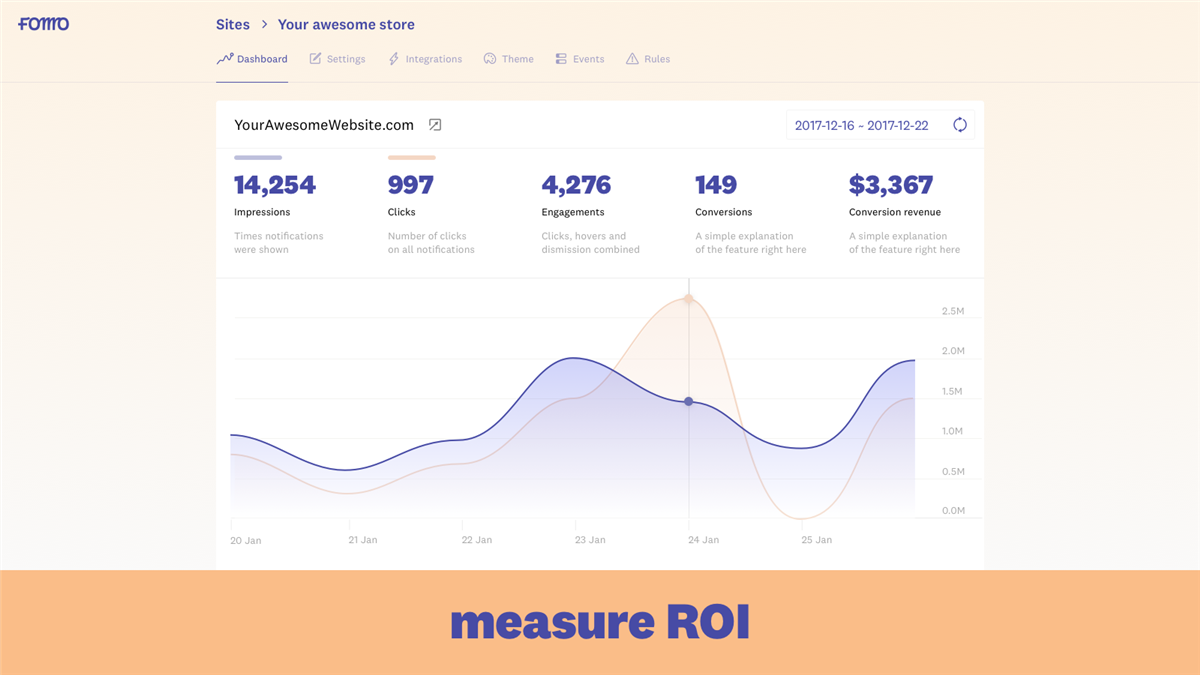
Task: Click the Your awesome store breadcrumb
Action: 346,24
